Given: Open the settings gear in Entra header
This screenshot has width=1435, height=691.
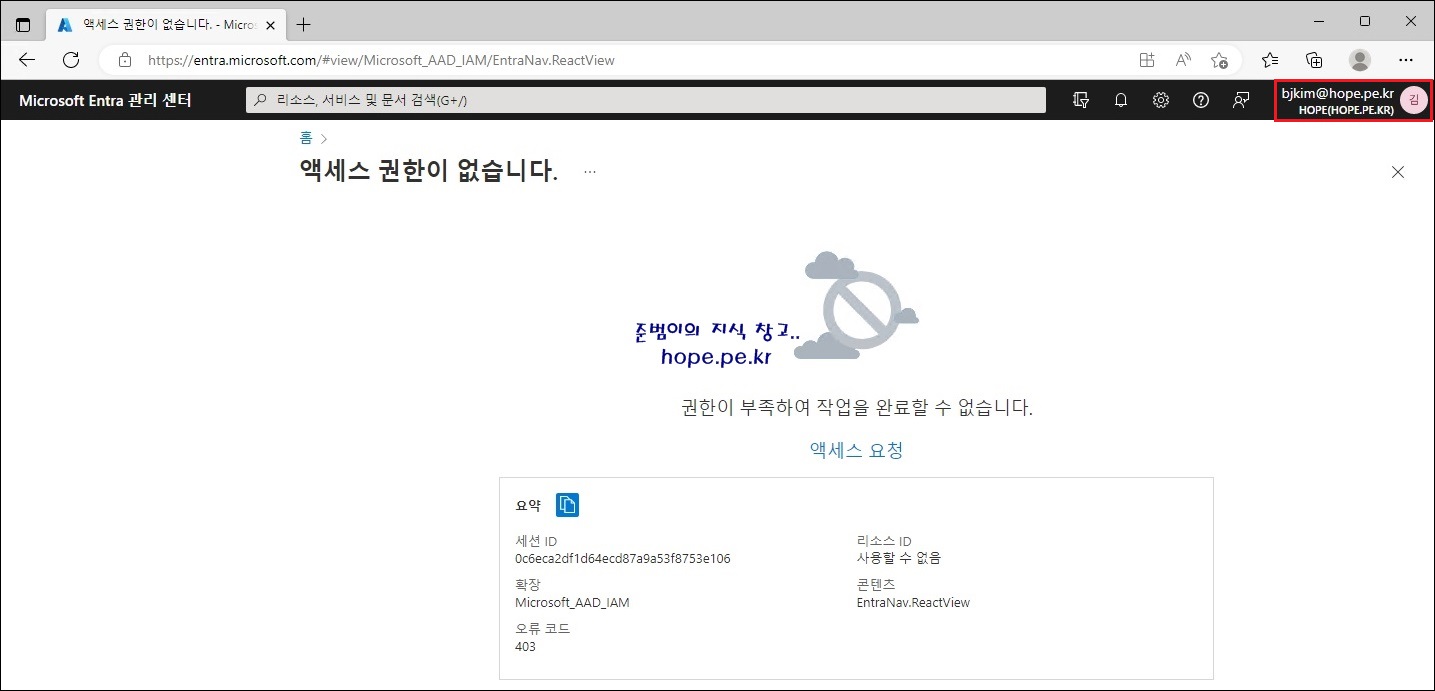Looking at the screenshot, I should [1161, 100].
